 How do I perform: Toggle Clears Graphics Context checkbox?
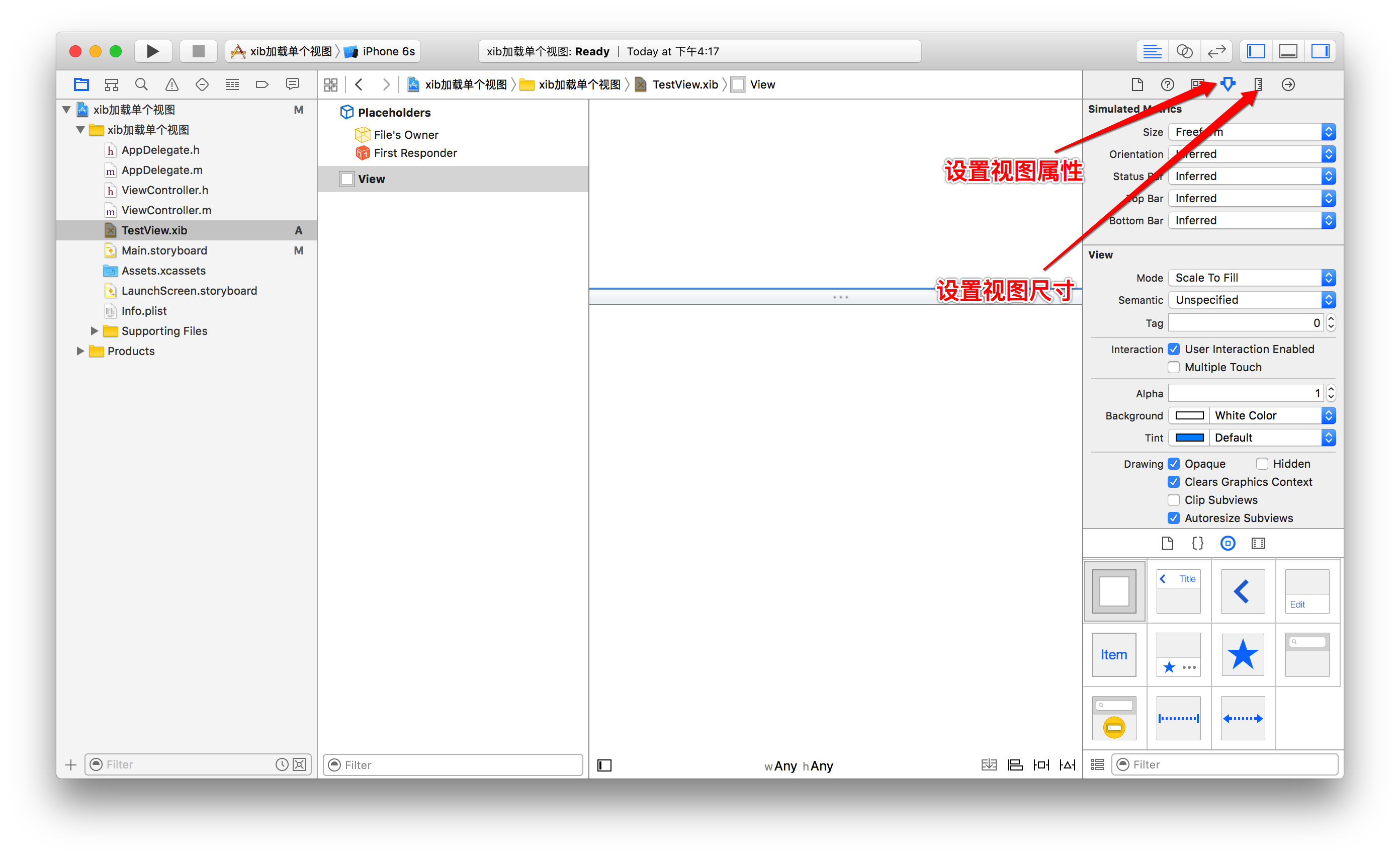click(x=1173, y=482)
